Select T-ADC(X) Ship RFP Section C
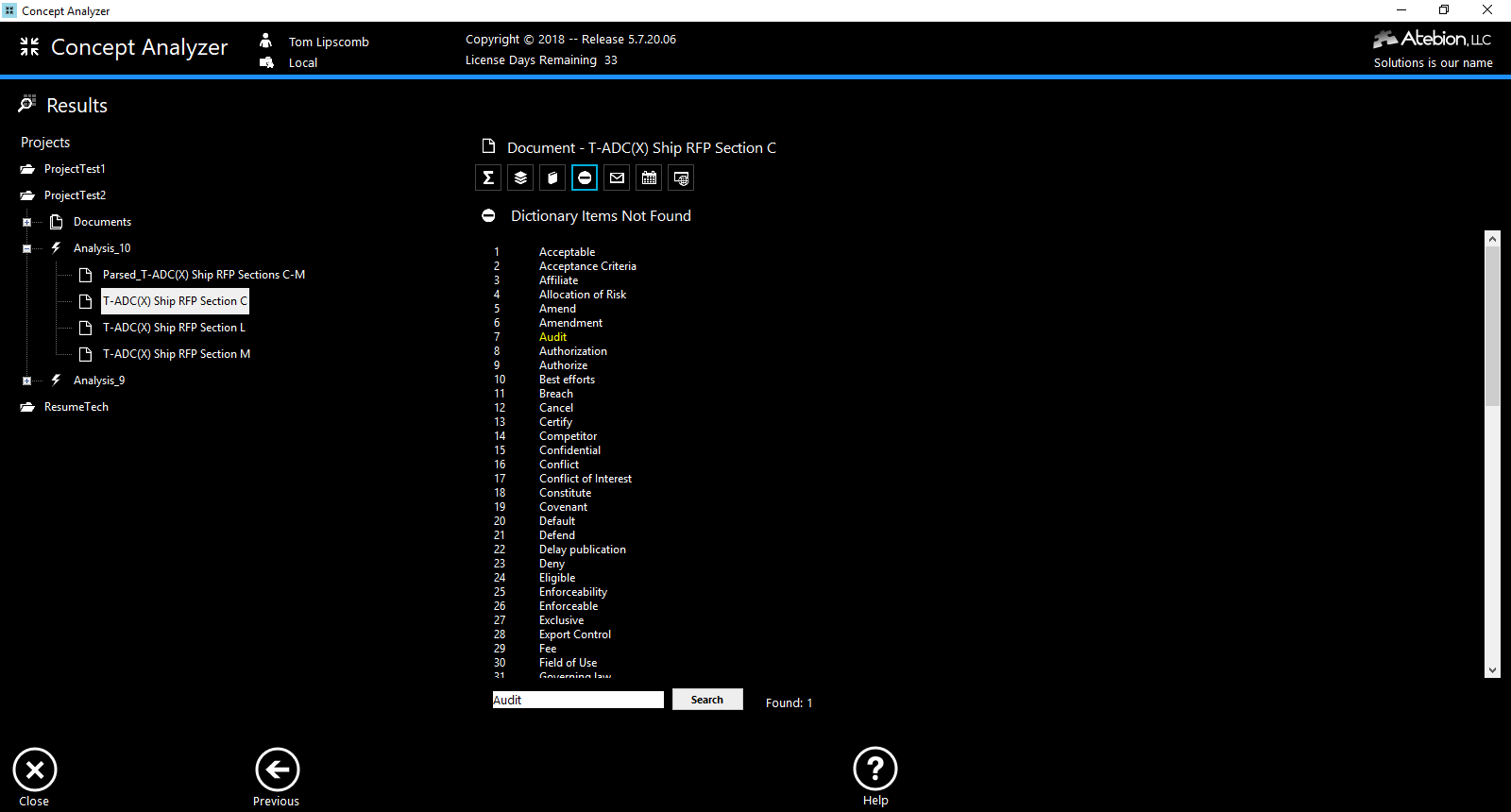The width and height of the screenshot is (1511, 812). click(175, 301)
